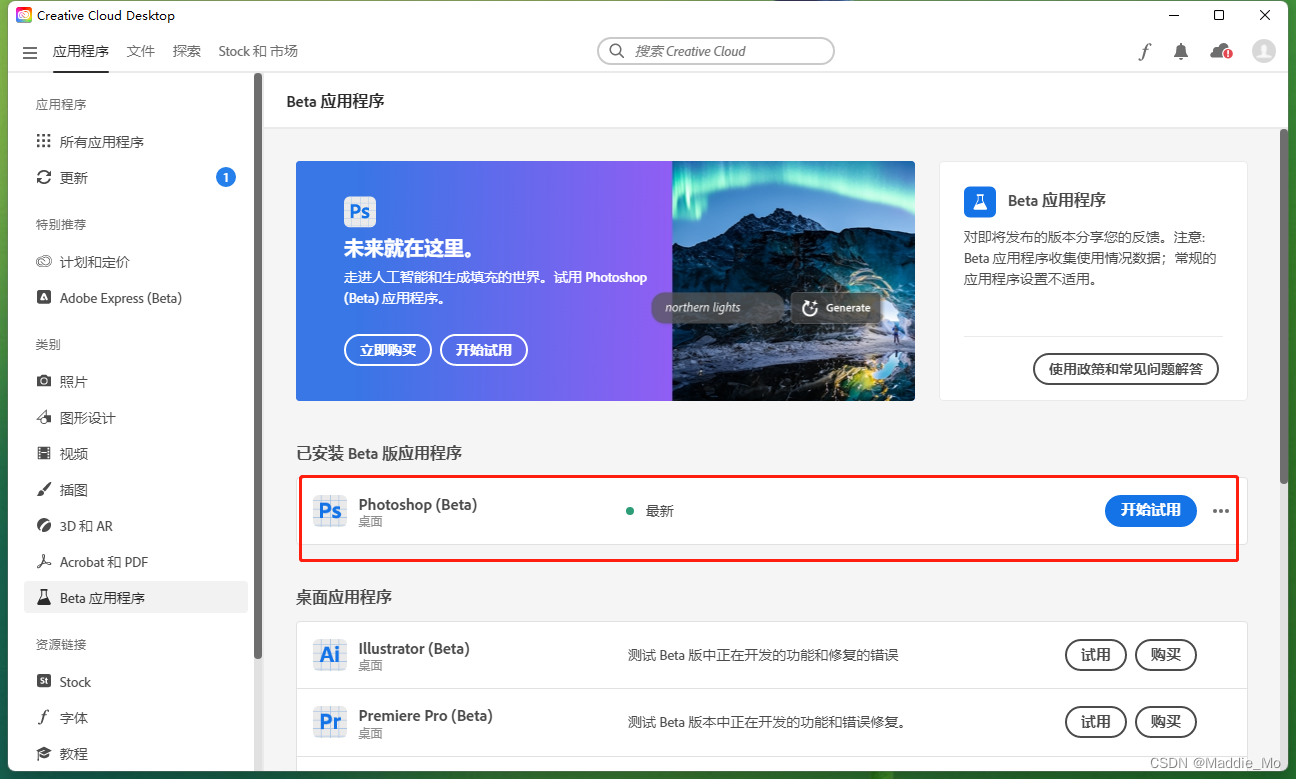
Task: Click the film icon beside 视频
Action: click(43, 454)
